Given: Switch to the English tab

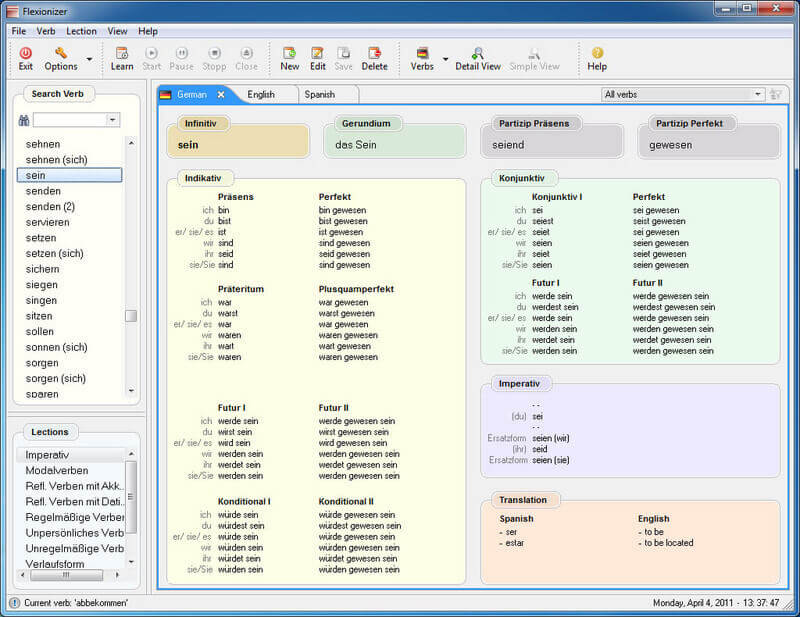Looking at the screenshot, I should pyautogui.click(x=261, y=95).
